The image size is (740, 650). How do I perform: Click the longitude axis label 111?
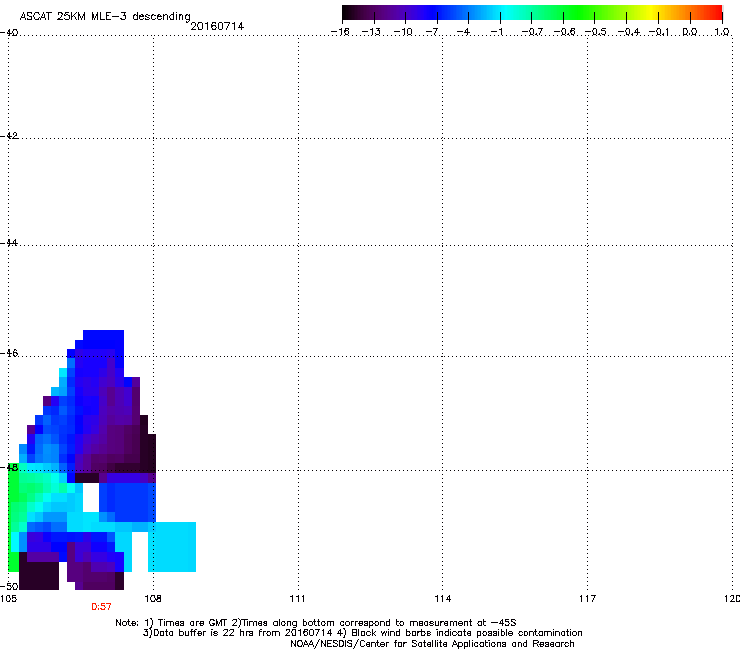tap(297, 599)
